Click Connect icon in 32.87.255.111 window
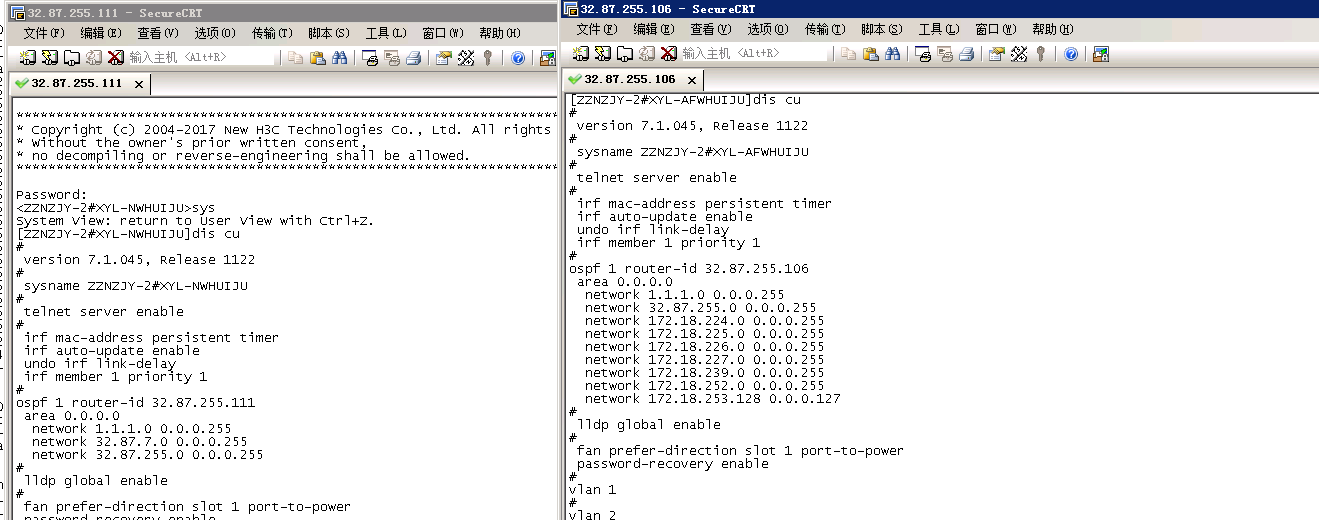The image size is (1319, 520). [x=27, y=58]
